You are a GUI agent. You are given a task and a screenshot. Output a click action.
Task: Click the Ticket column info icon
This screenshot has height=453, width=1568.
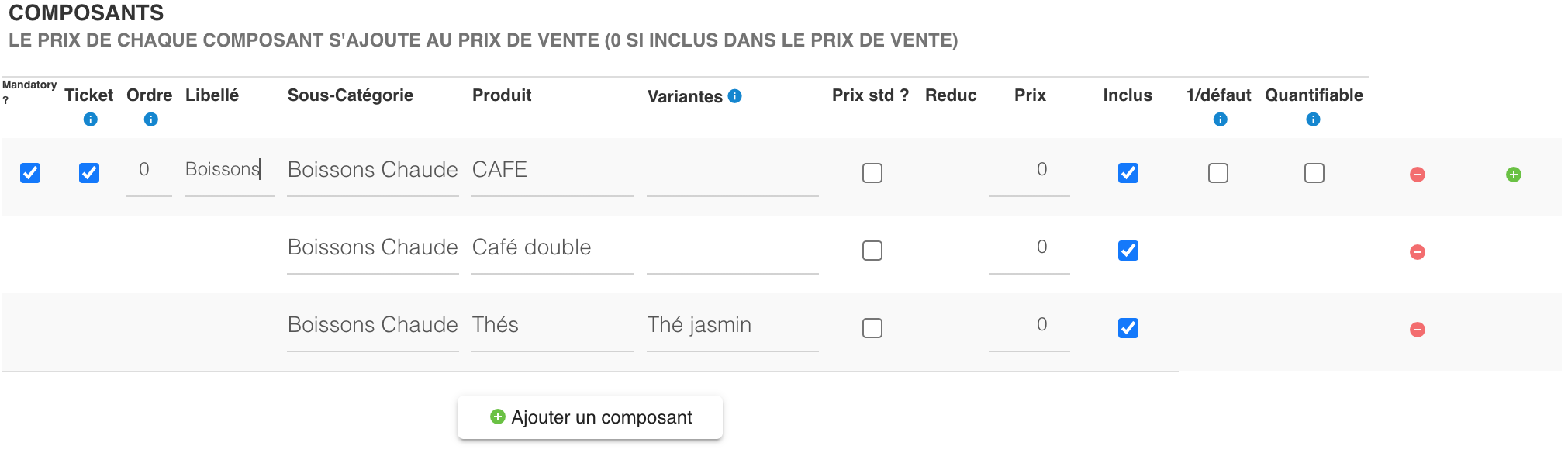pyautogui.click(x=91, y=119)
